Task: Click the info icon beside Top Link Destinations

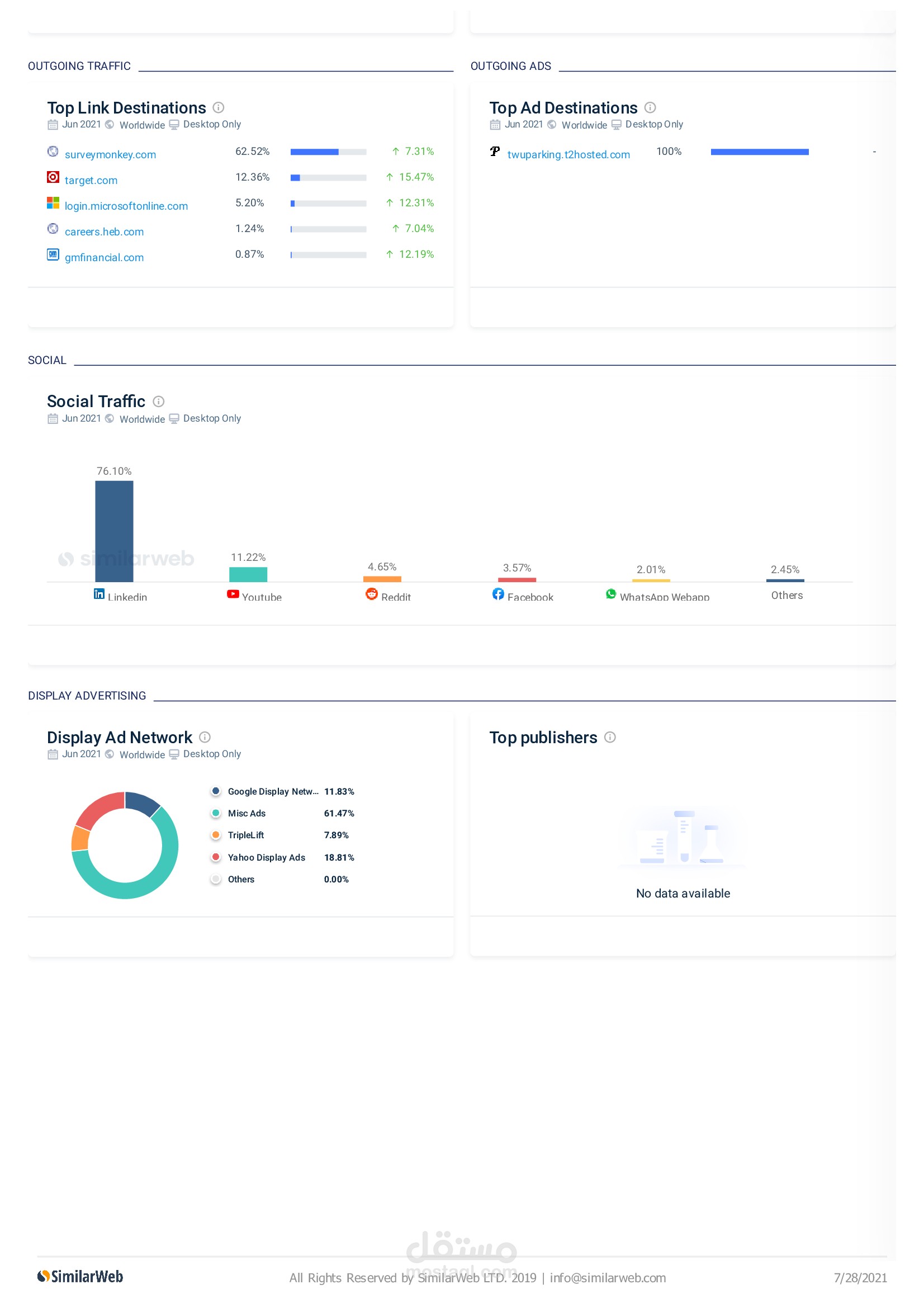Action: (x=218, y=107)
